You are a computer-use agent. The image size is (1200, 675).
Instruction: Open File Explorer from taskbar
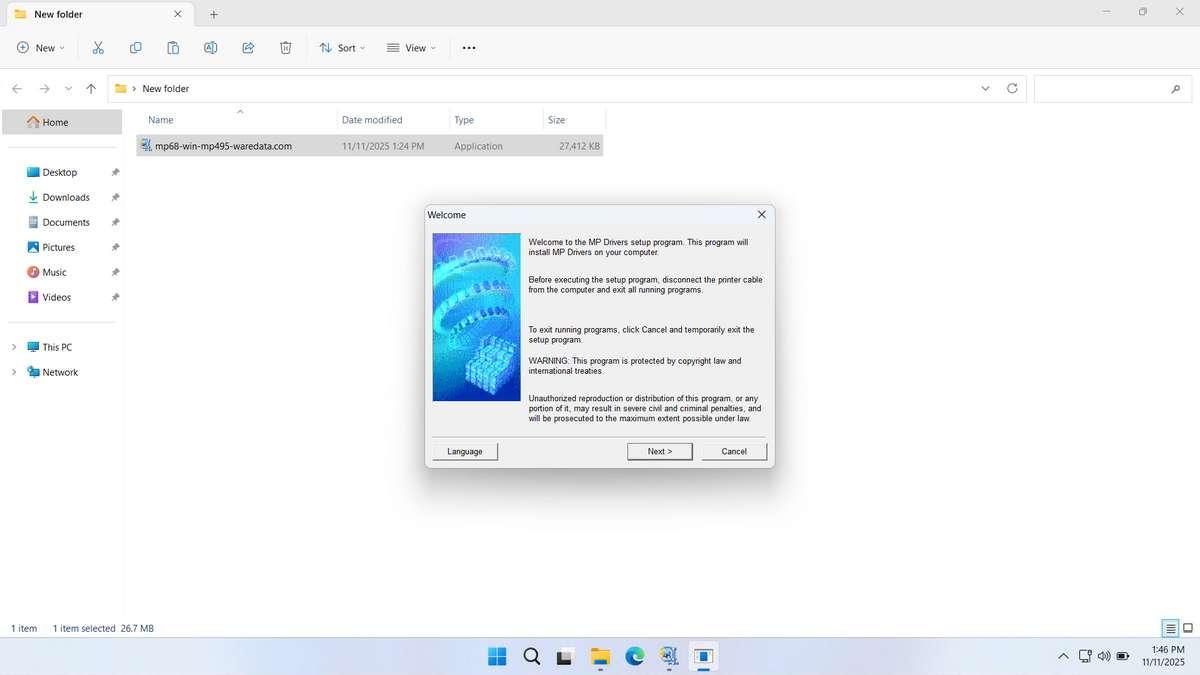(600, 657)
